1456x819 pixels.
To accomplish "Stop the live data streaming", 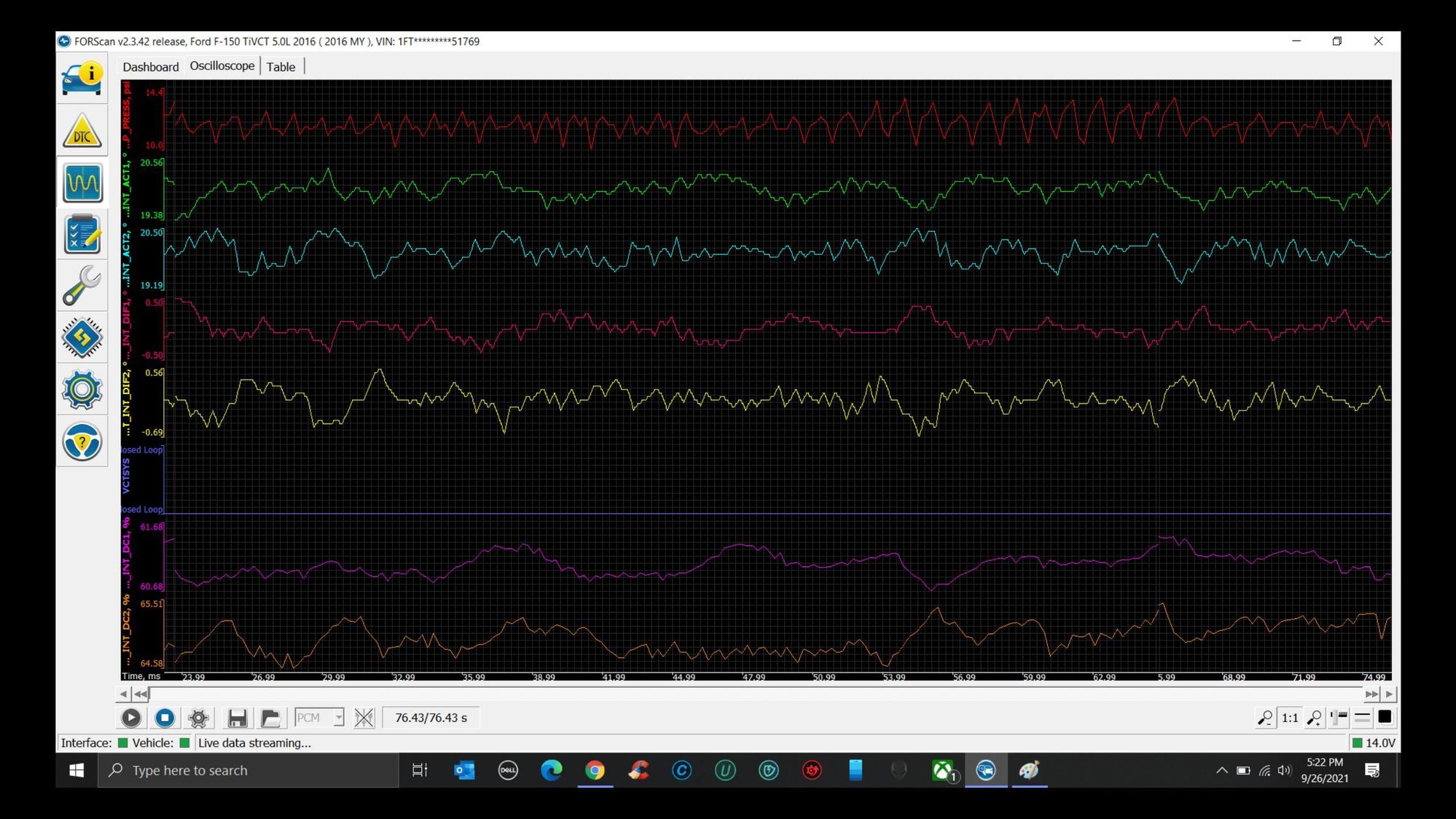I will coord(165,718).
